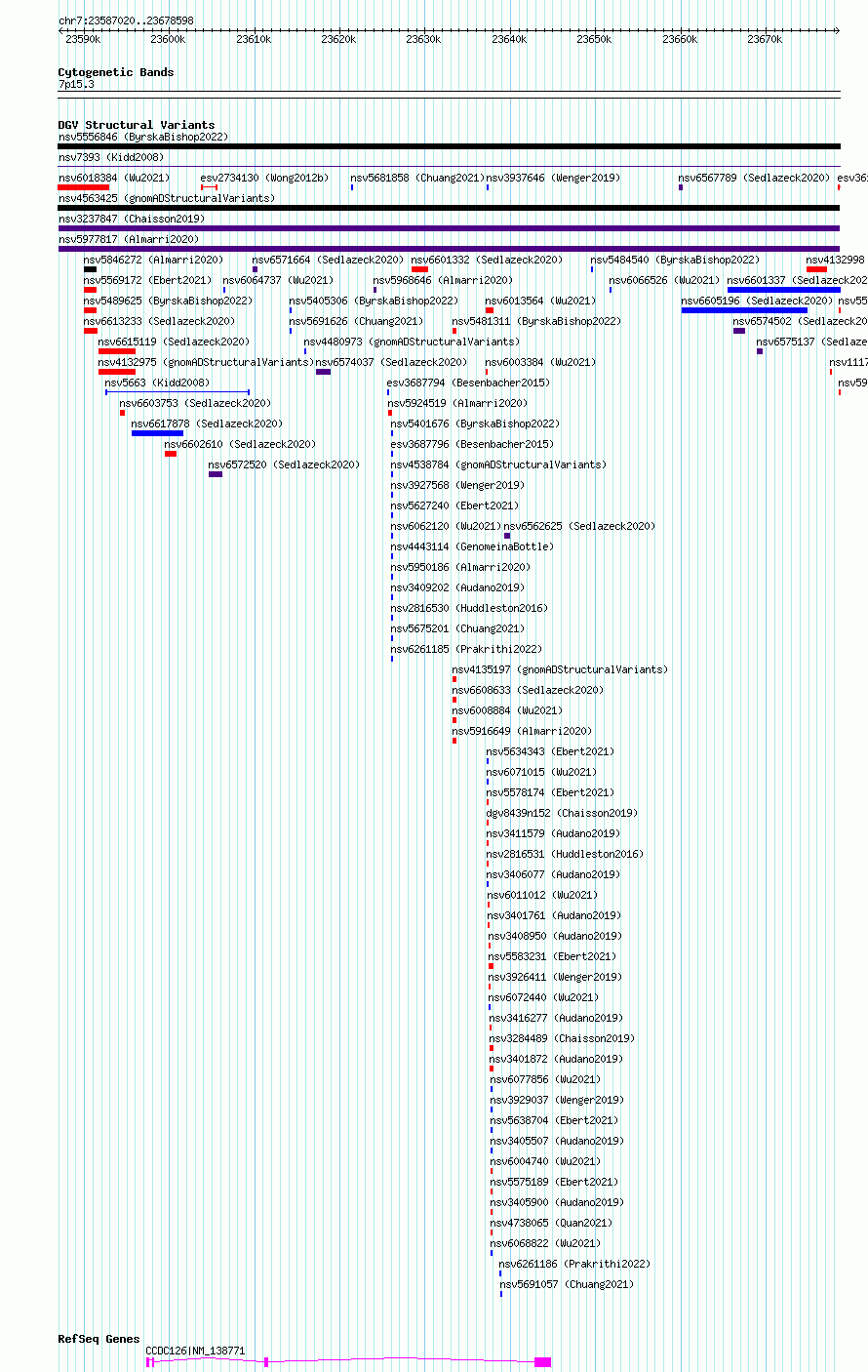This screenshot has width=868, height=1372.
Task: Click the blue bar below nsv6617878 (Sedlazeck2020)
Action: pos(157,433)
